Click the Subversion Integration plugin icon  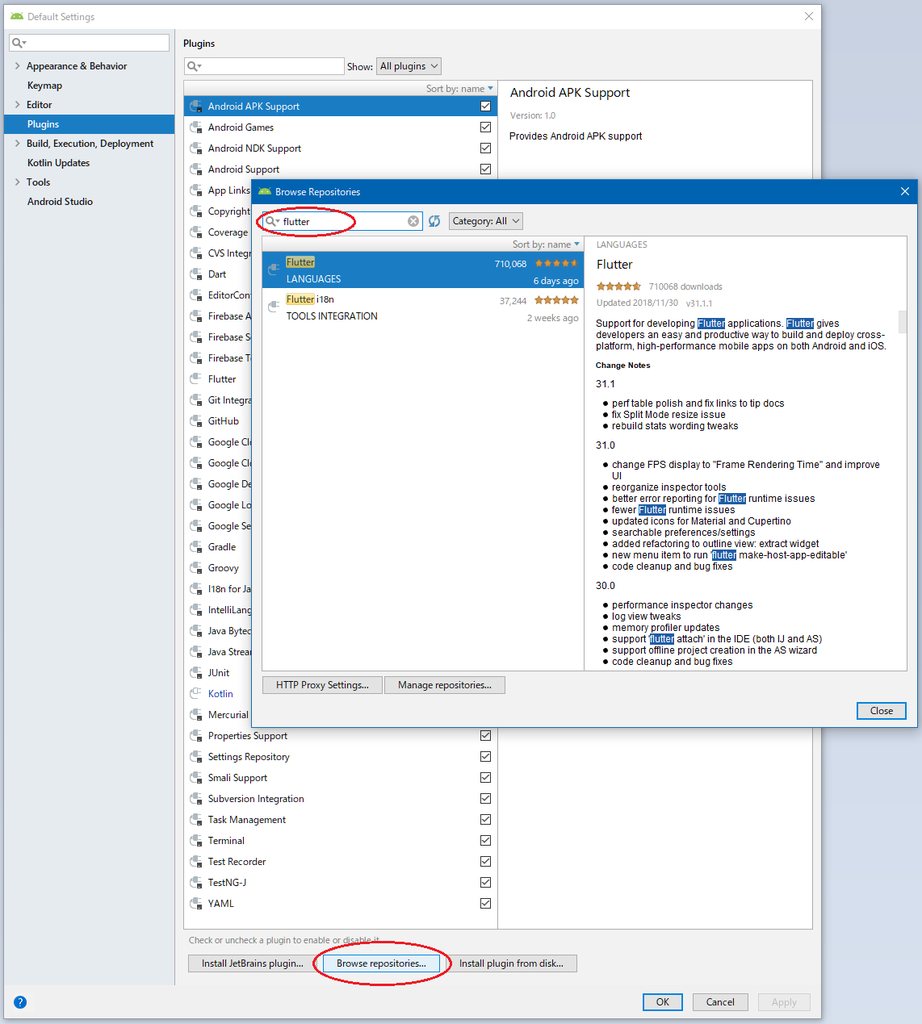point(196,799)
